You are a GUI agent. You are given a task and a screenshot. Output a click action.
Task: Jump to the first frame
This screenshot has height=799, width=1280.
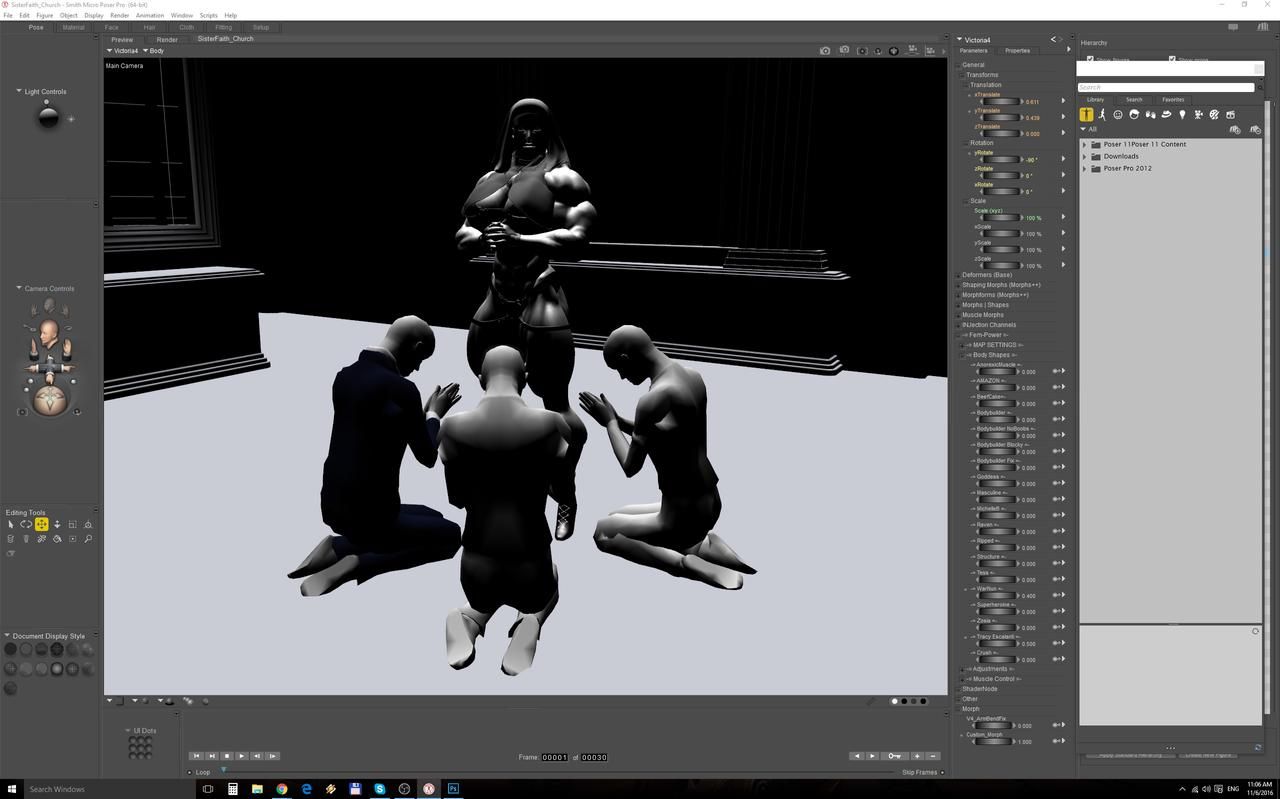(x=196, y=756)
